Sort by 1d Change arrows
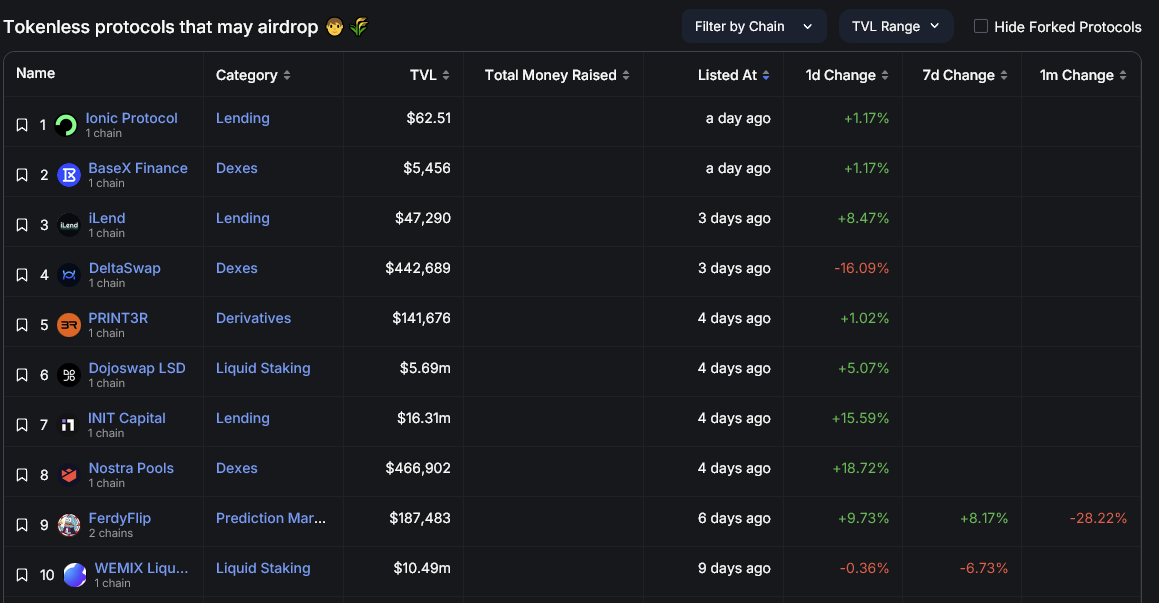This screenshot has height=603, width=1159. [x=885, y=75]
